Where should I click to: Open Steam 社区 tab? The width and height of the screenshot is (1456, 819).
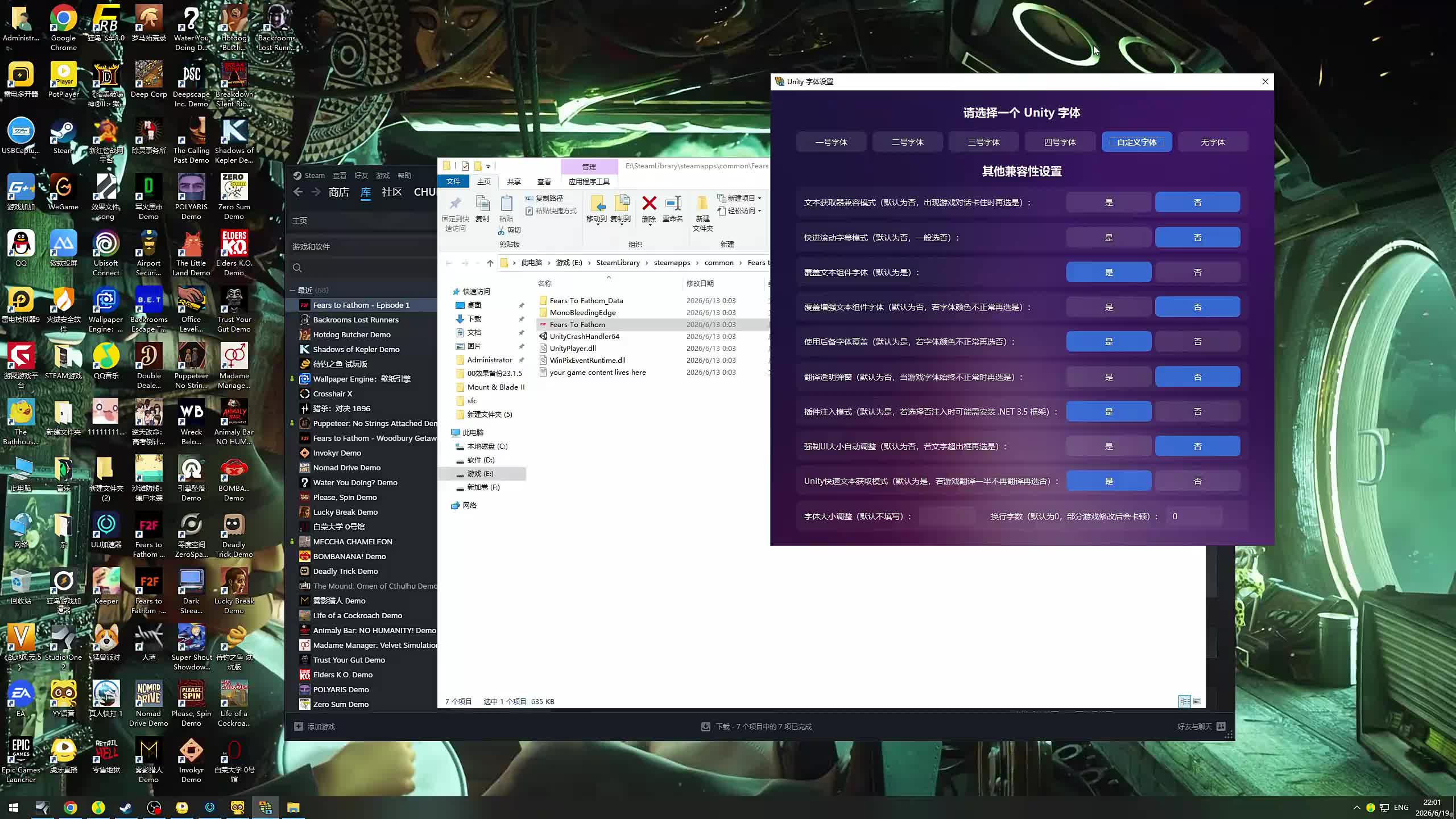pos(392,192)
